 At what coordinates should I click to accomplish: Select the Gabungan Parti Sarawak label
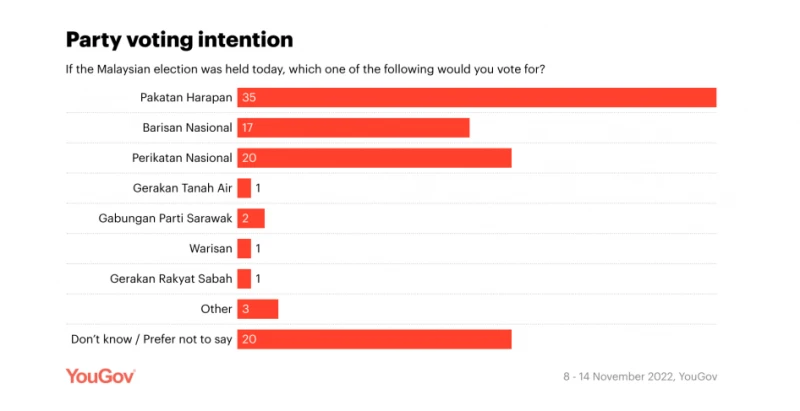click(x=165, y=218)
